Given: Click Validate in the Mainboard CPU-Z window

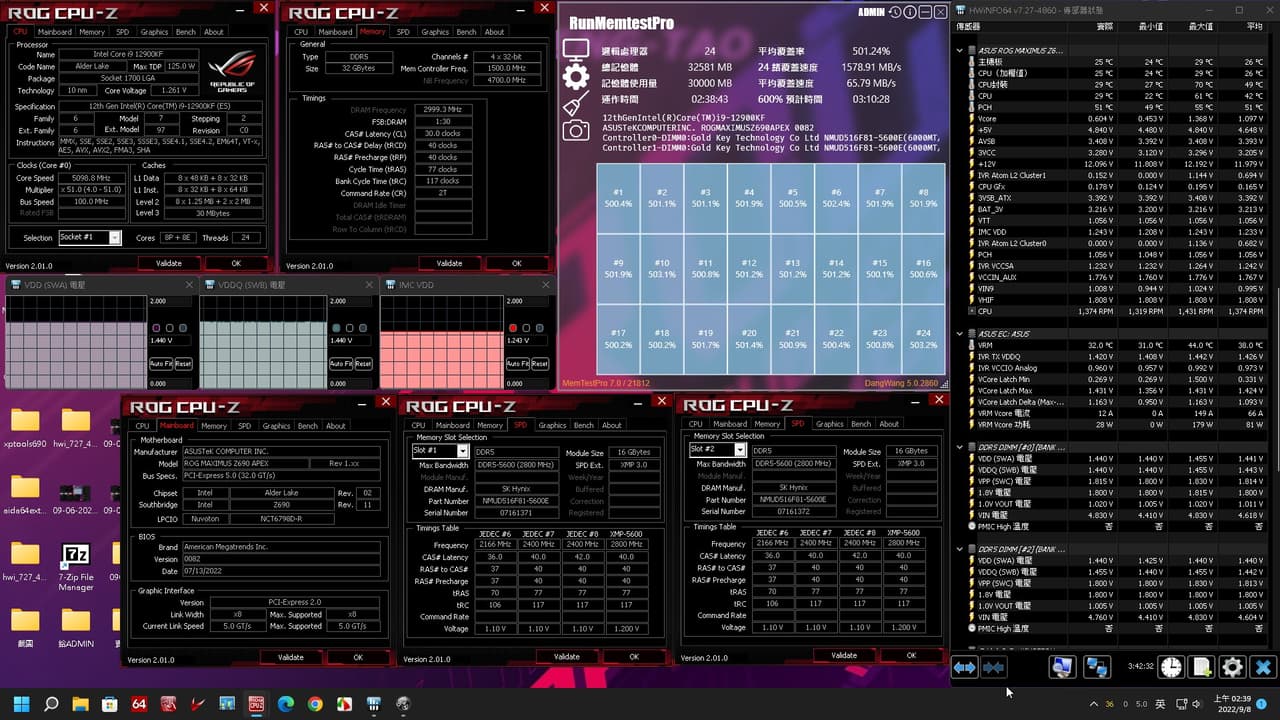Looking at the screenshot, I should point(290,657).
